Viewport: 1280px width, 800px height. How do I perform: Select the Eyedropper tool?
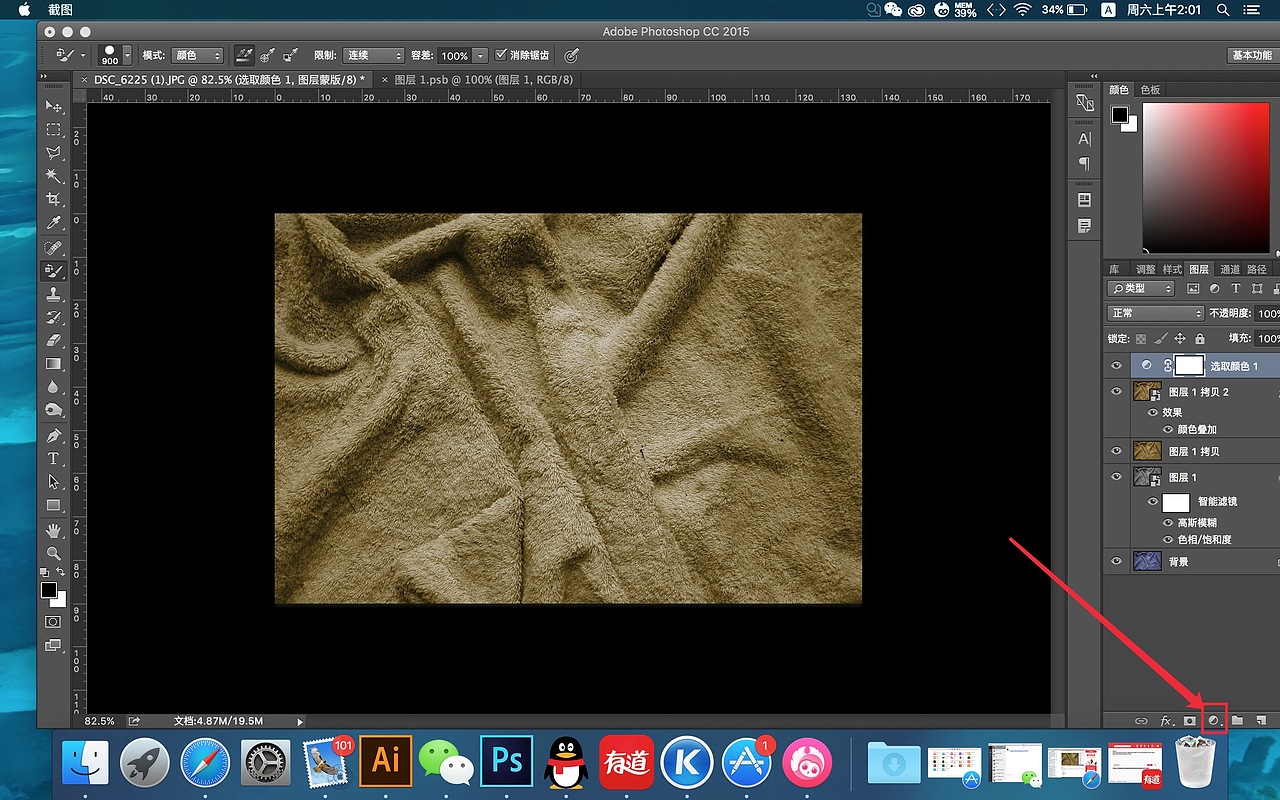(x=53, y=223)
